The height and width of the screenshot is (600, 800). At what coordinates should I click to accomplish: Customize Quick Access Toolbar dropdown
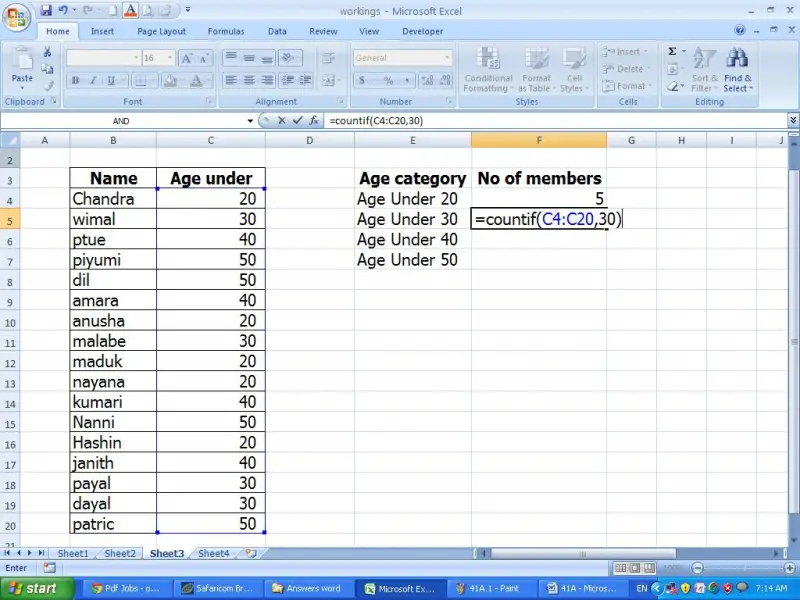pyautogui.click(x=188, y=10)
